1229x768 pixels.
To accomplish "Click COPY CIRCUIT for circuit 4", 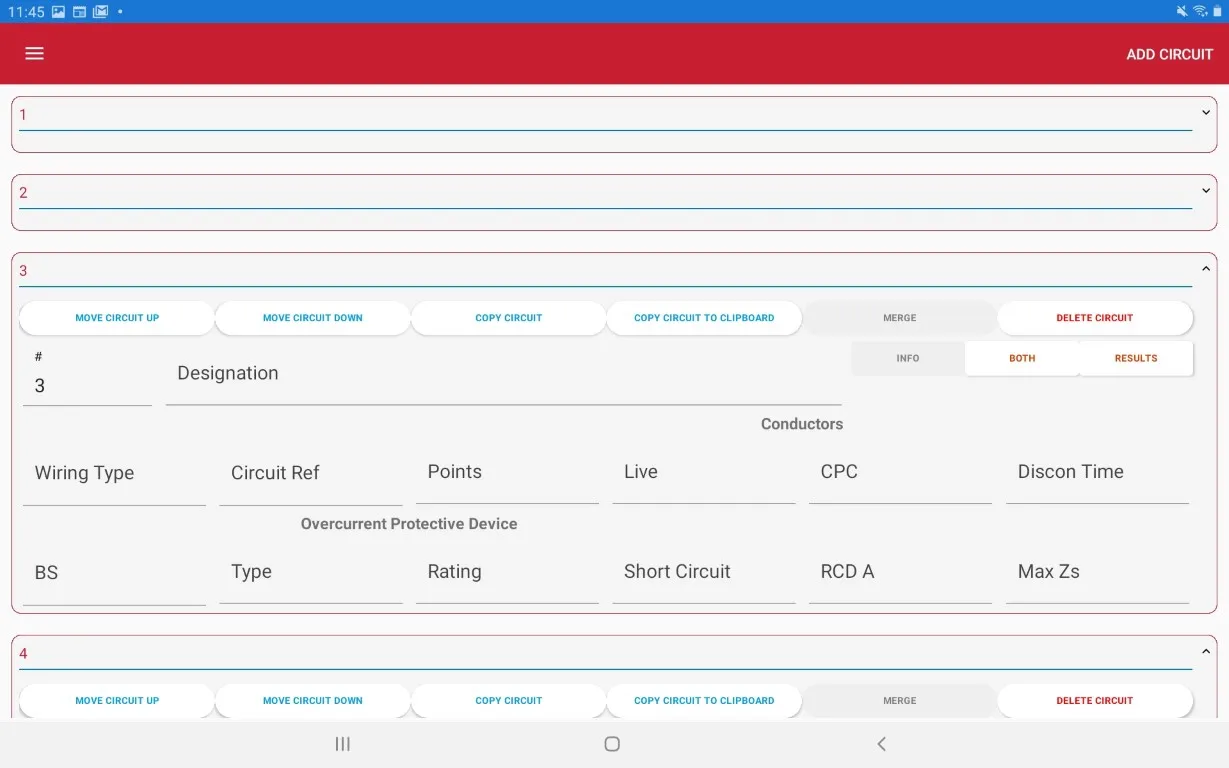I will click(508, 701).
